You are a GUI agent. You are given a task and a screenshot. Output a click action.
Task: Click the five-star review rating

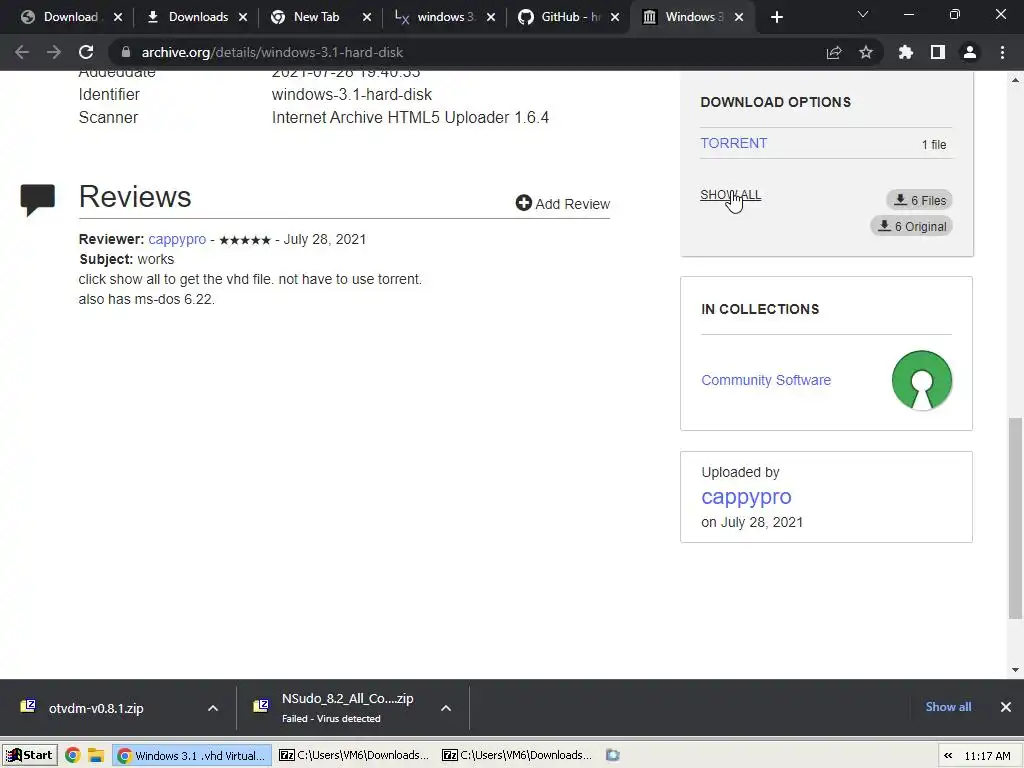245,240
